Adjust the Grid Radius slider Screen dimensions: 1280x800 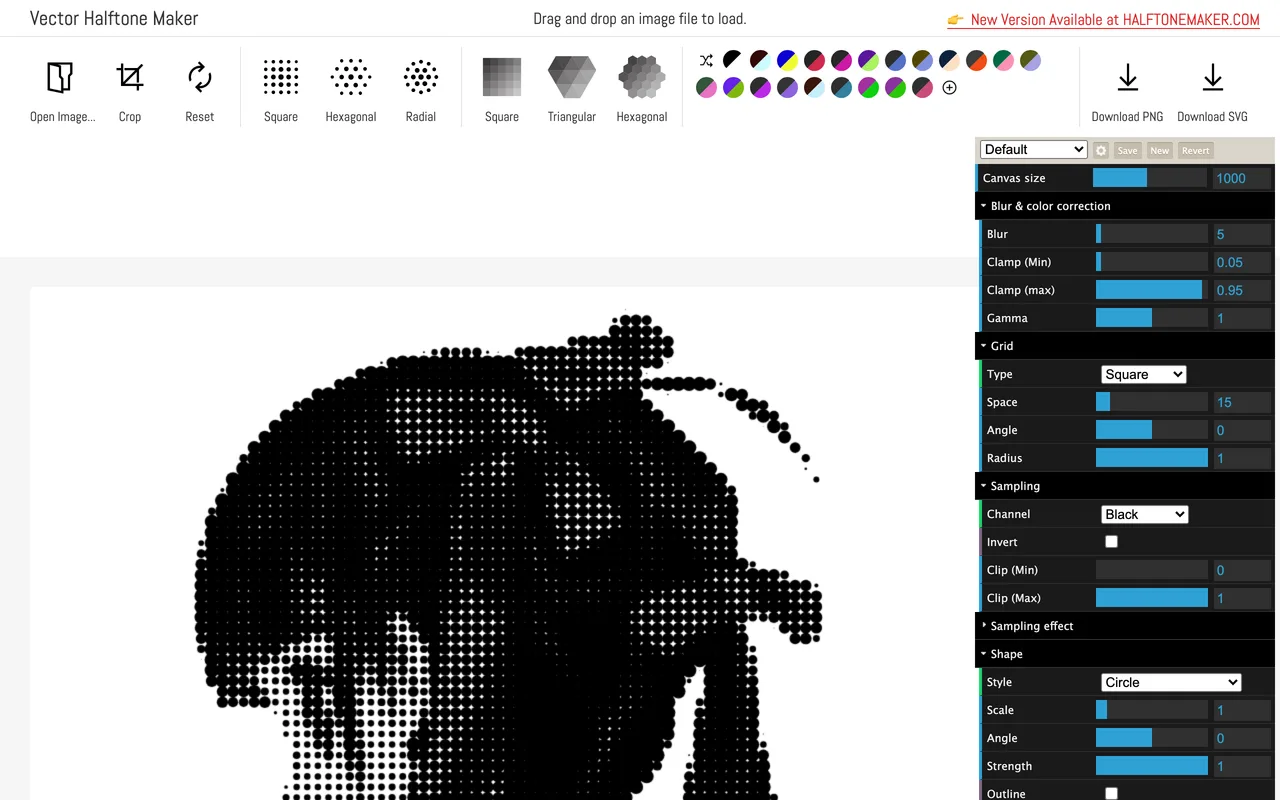point(1152,458)
